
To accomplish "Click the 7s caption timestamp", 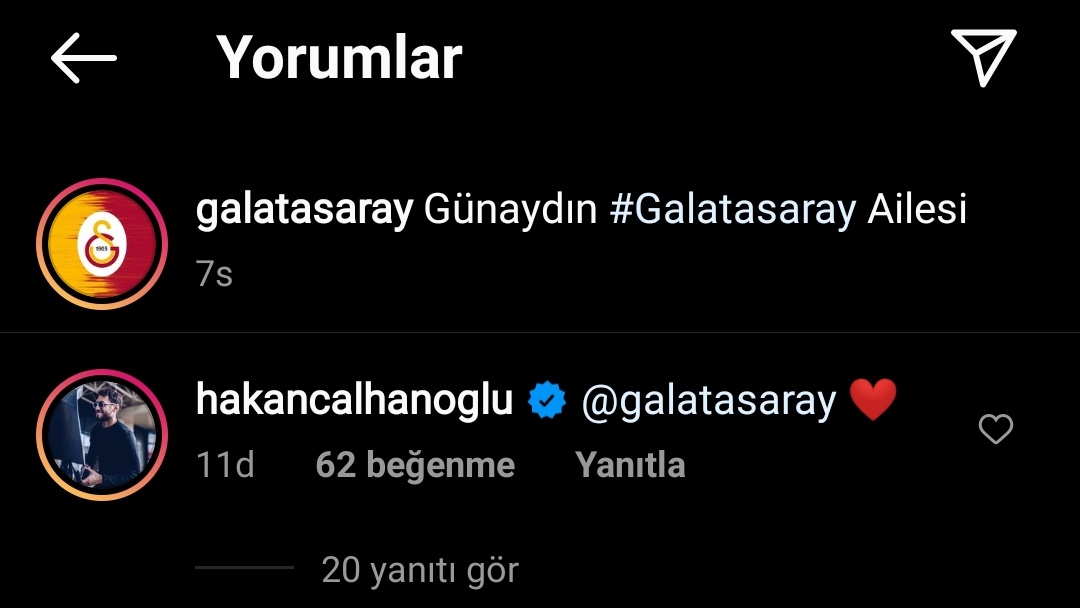I will click(x=214, y=274).
